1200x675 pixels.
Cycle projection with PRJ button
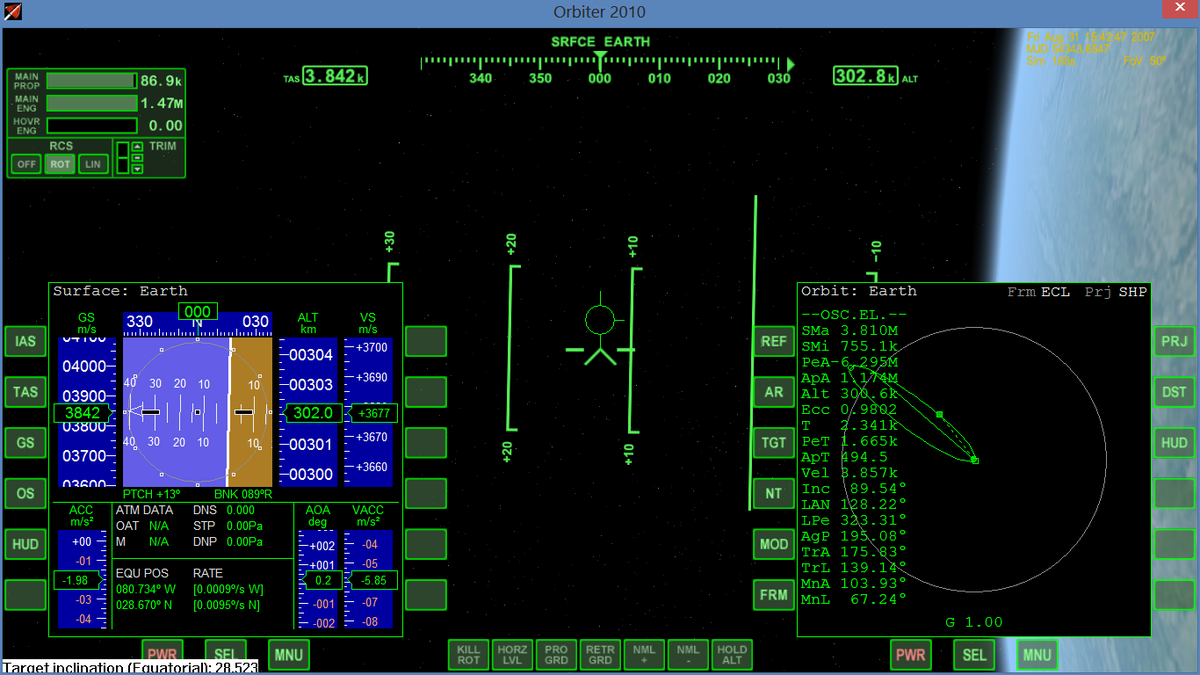click(x=1174, y=341)
